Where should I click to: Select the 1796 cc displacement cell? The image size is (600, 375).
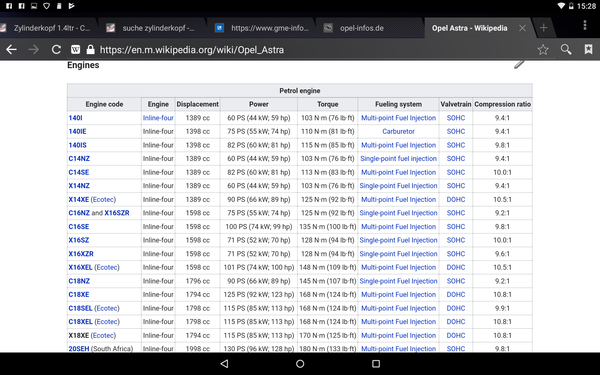[197, 281]
